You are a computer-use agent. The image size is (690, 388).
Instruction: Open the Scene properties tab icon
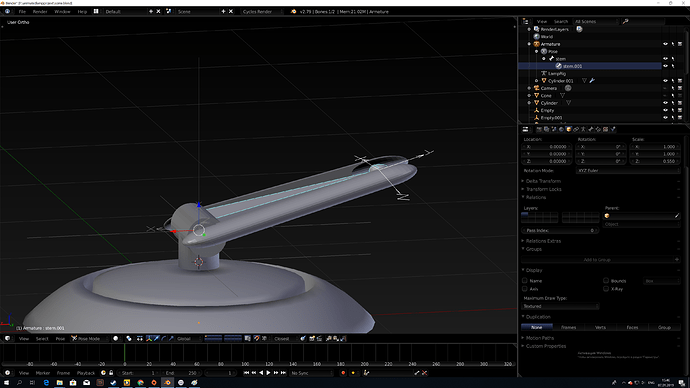[x=554, y=129]
